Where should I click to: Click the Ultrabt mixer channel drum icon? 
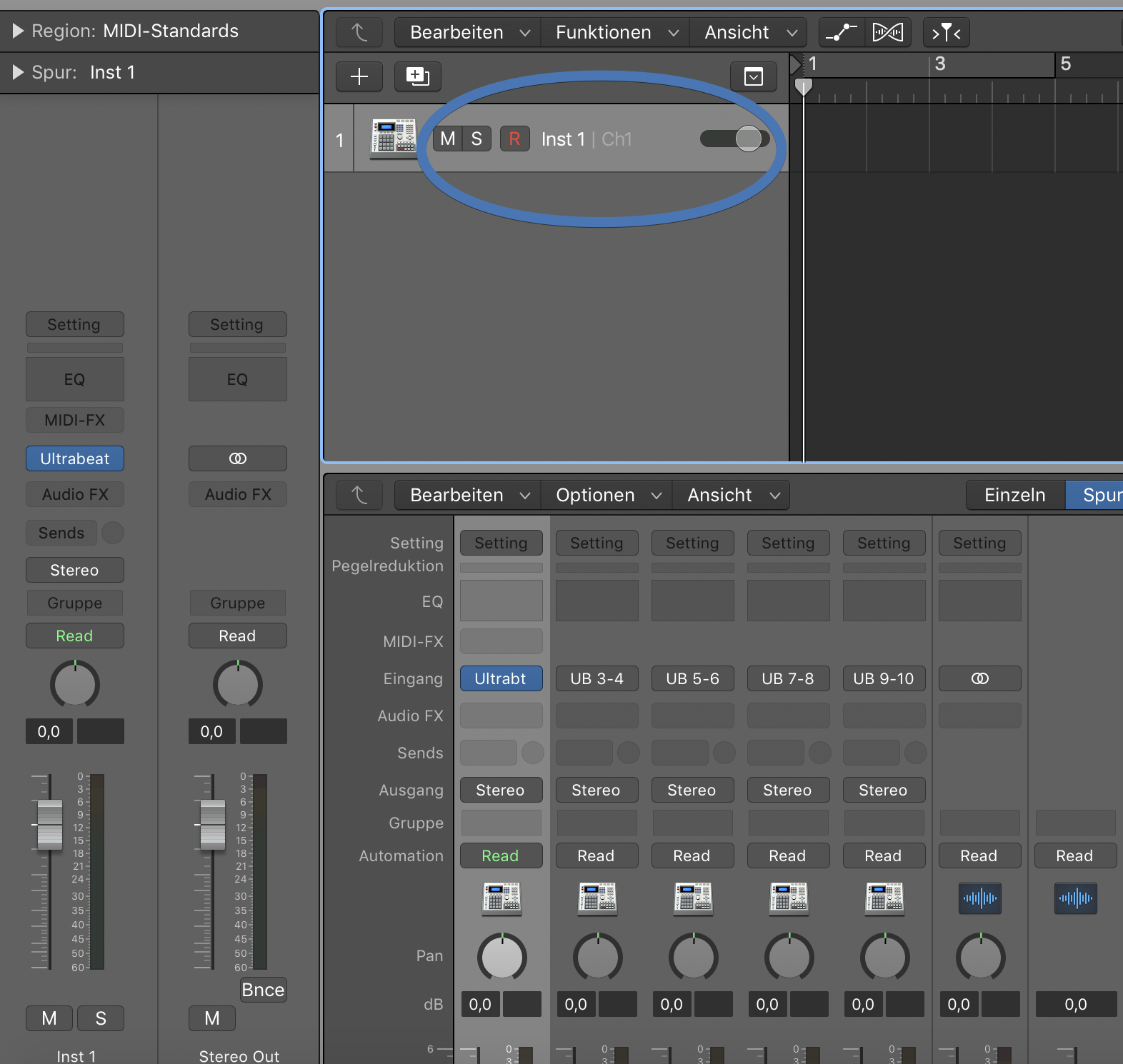click(x=502, y=898)
